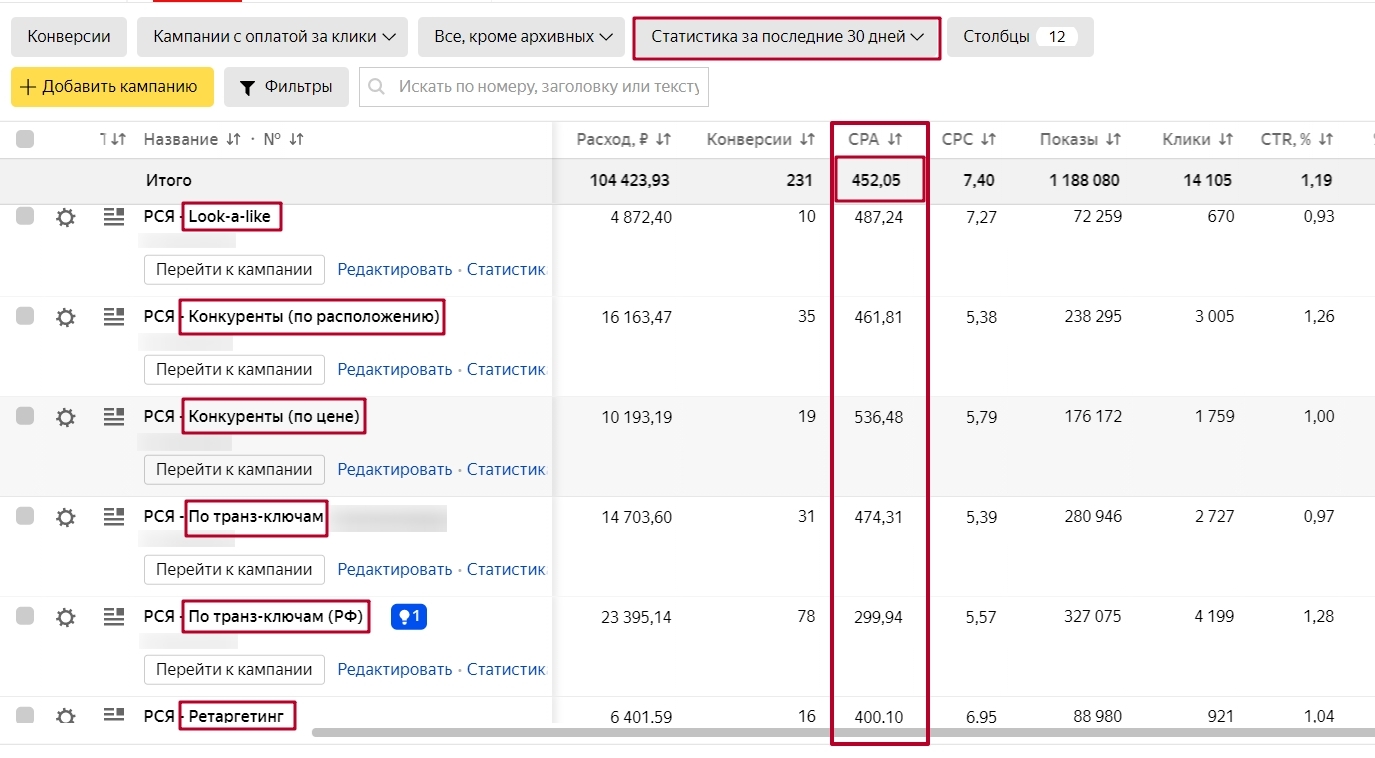Click the gear icon in the По транз-ключам (РФ) row
Screen dimensions: 1375x758
pyautogui.click(x=66, y=617)
